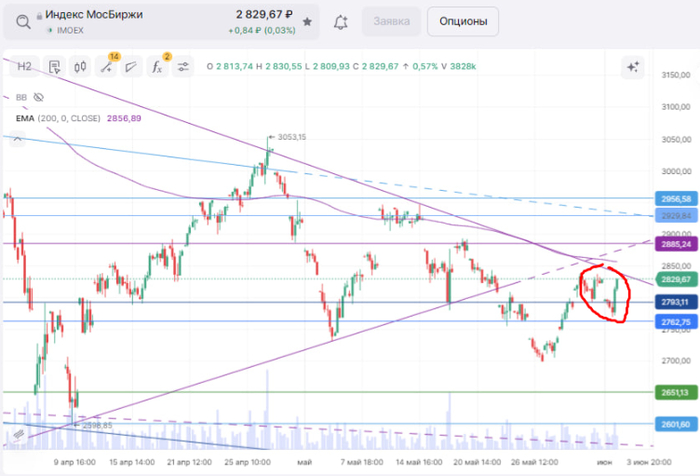Select the EMA 200 indicator legend
The image size is (700, 476).
pyautogui.click(x=78, y=118)
